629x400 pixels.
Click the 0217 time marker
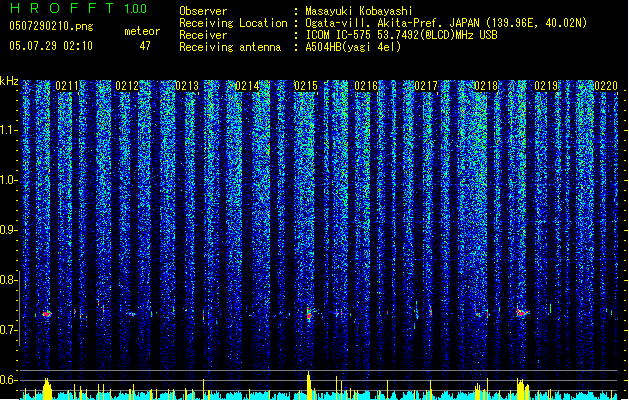pos(426,86)
